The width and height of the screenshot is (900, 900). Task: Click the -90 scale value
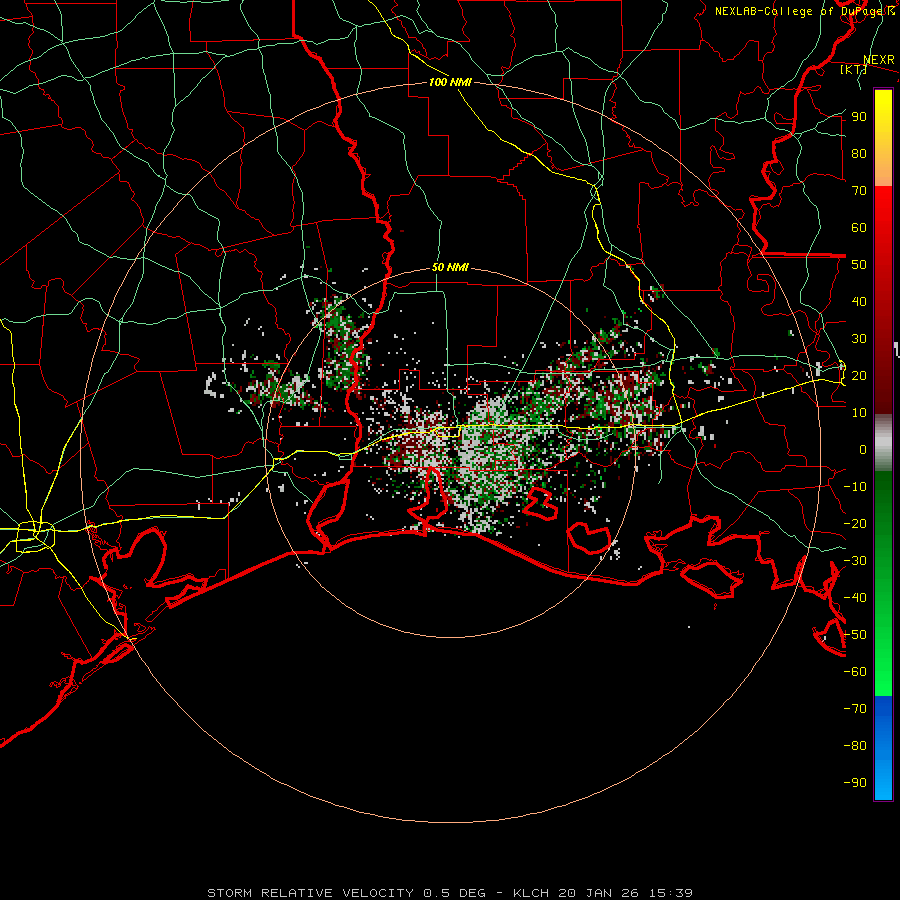click(855, 783)
